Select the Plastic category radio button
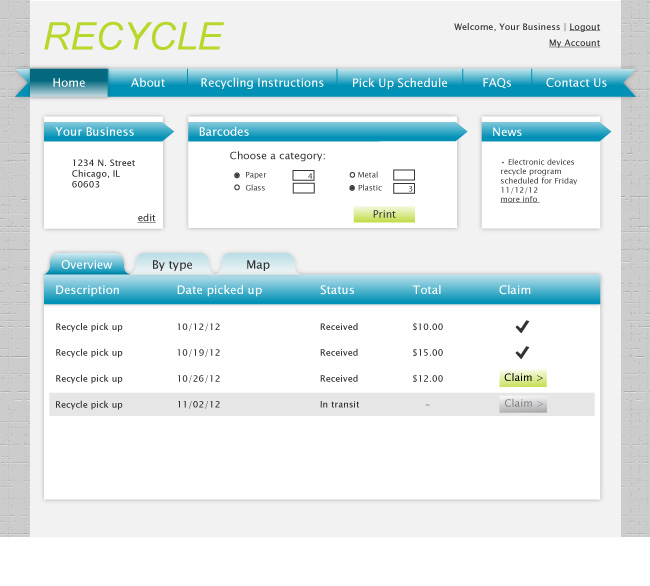The height and width of the screenshot is (586, 650). [352, 188]
